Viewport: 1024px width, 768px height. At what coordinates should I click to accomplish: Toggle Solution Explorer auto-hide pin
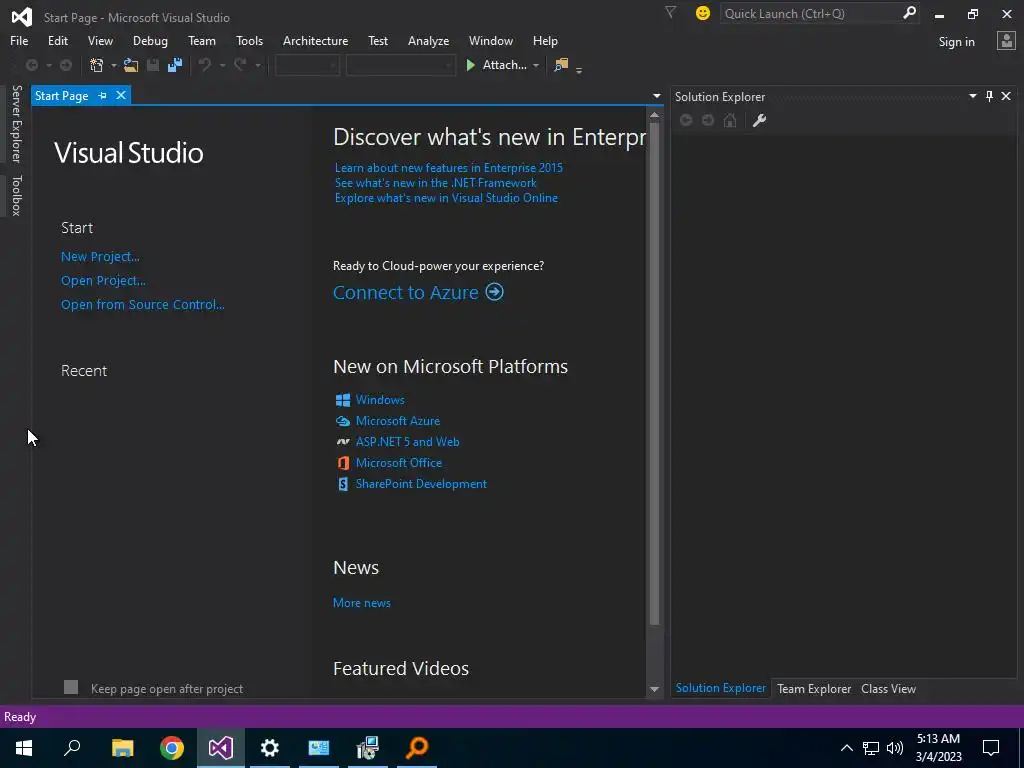click(x=989, y=96)
